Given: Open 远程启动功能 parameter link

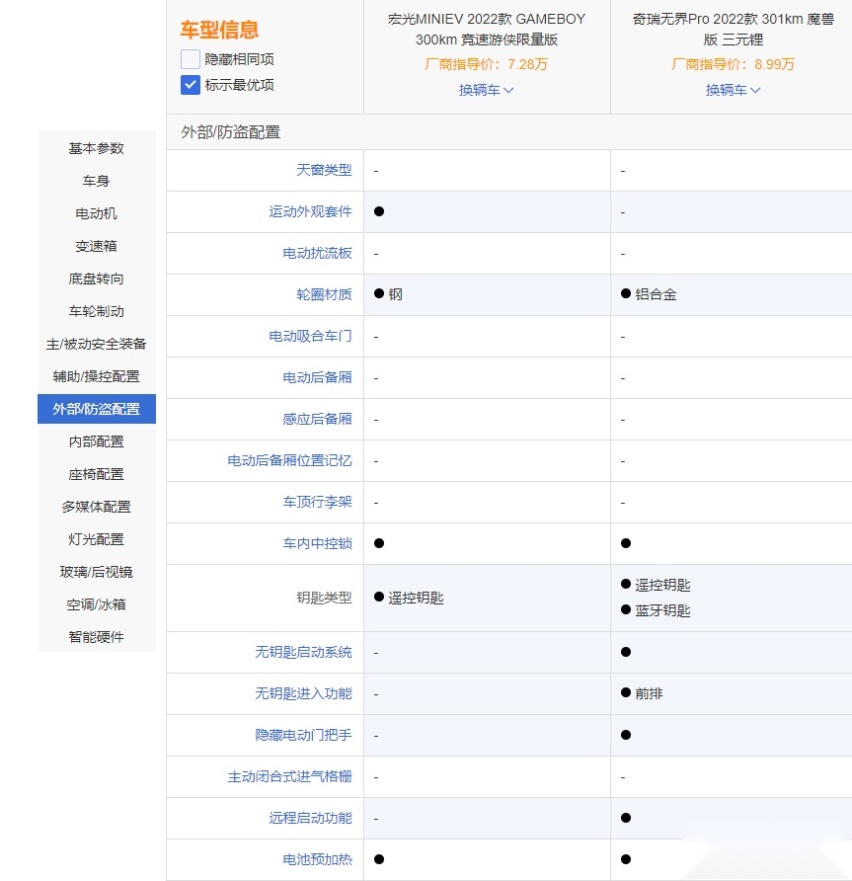Looking at the screenshot, I should pyautogui.click(x=310, y=818).
